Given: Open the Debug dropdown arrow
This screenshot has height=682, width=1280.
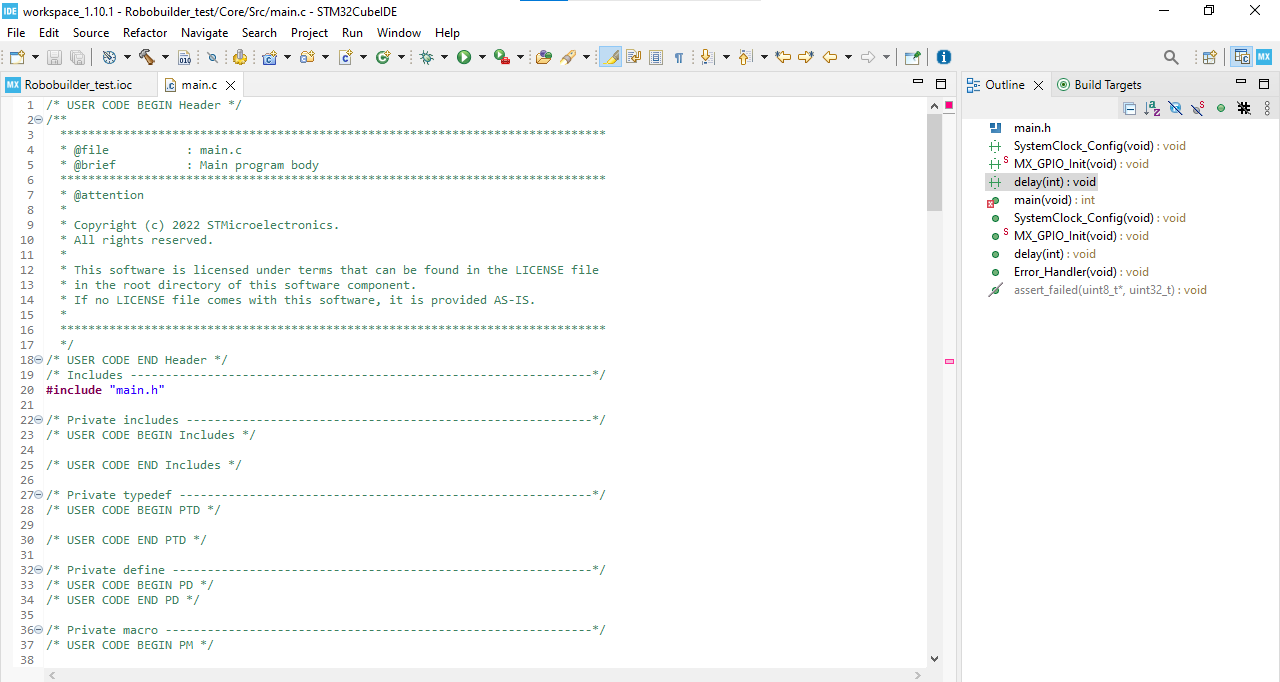Looking at the screenshot, I should [445, 57].
